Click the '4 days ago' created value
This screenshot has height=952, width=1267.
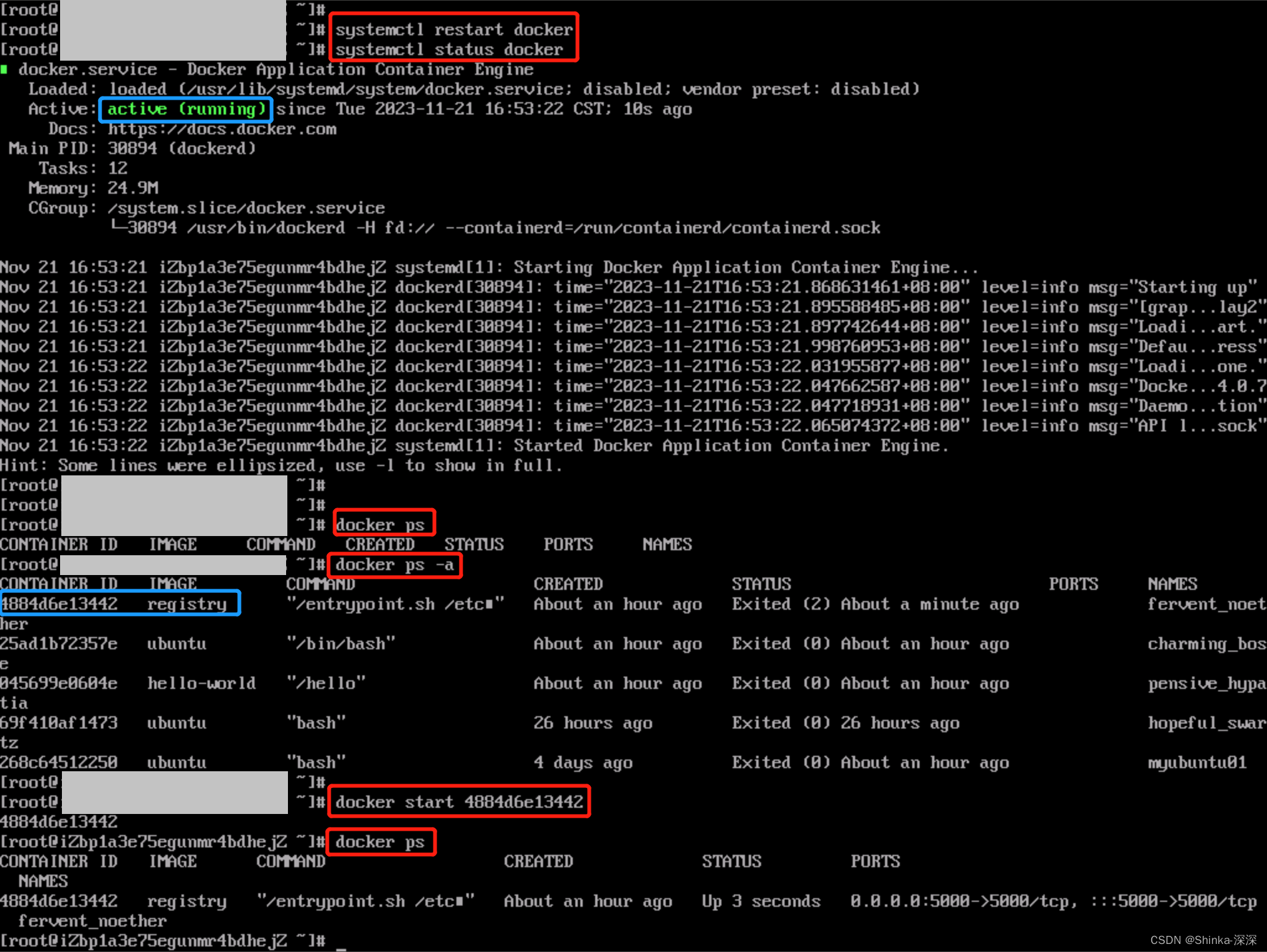click(583, 763)
